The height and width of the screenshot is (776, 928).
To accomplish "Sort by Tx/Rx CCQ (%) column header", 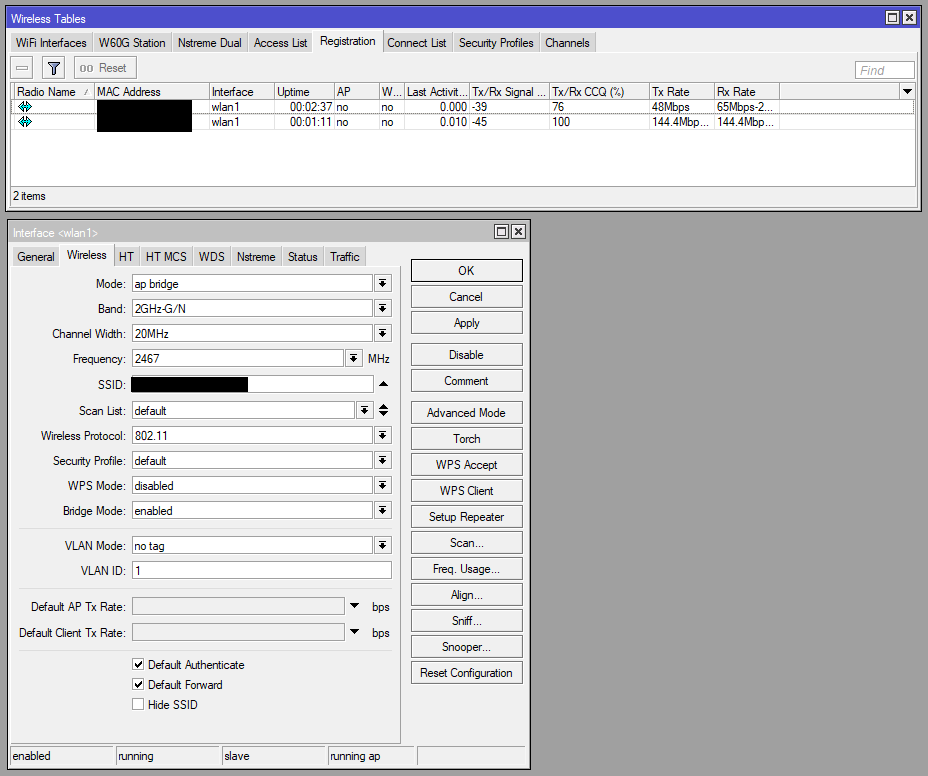I will pos(599,92).
